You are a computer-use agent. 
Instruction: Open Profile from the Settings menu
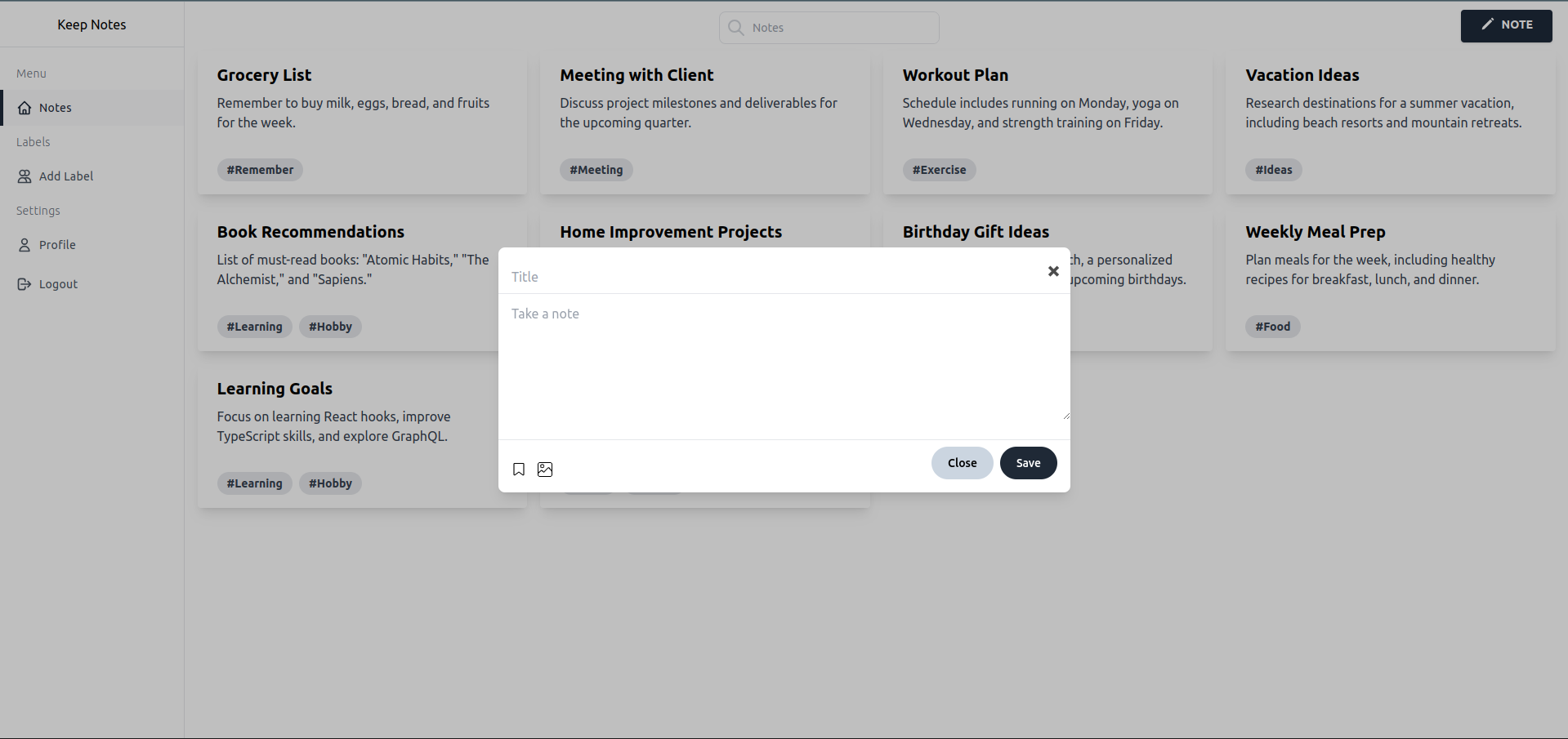click(57, 244)
